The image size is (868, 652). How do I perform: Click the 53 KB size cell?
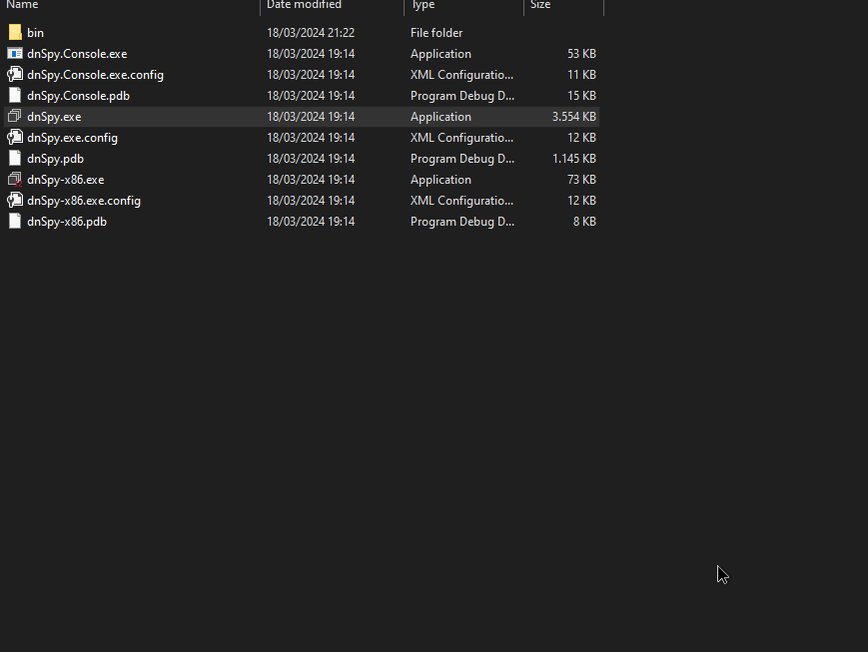point(581,54)
